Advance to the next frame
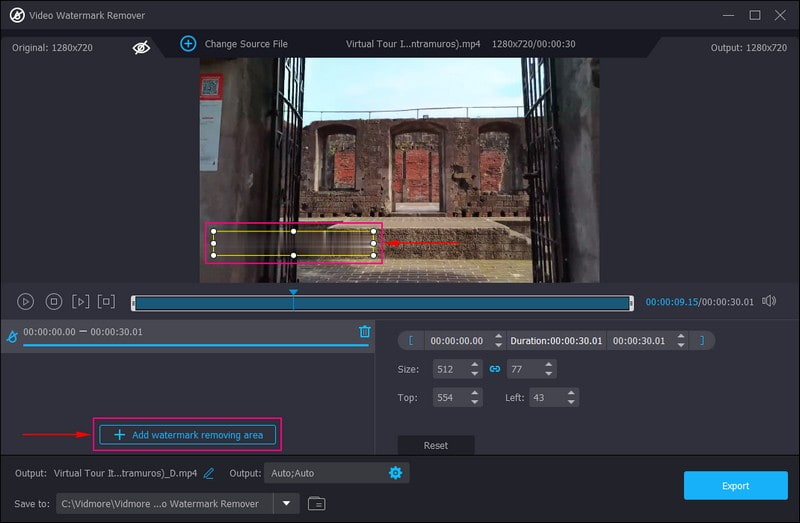 click(81, 301)
